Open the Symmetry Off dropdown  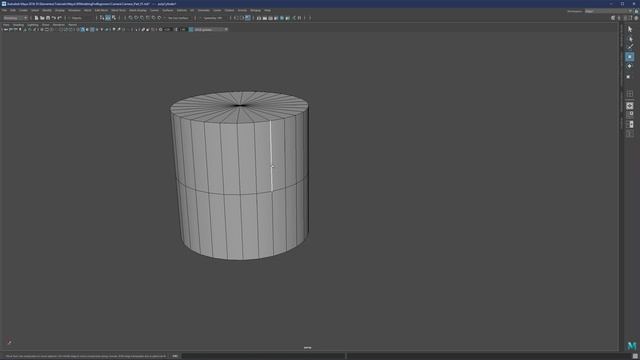[213, 18]
